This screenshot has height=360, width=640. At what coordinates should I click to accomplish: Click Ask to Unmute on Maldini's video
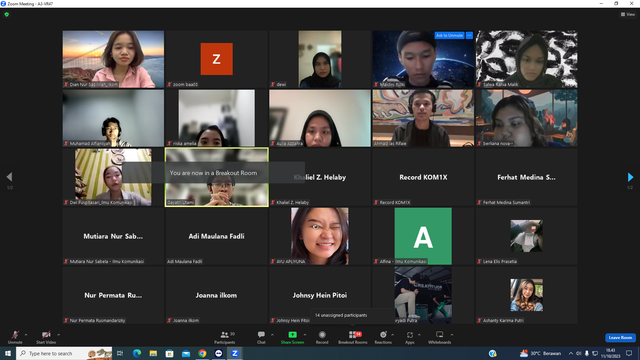coord(449,36)
